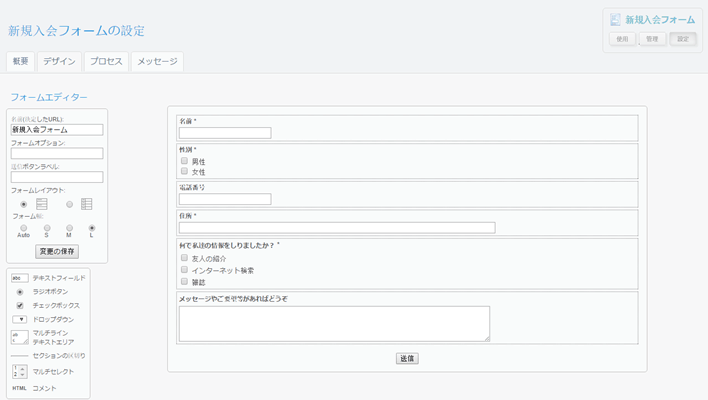The height and width of the screenshot is (400, 708).
Task: Add a checkbox element (チェックボックス)
Action: click(48, 306)
